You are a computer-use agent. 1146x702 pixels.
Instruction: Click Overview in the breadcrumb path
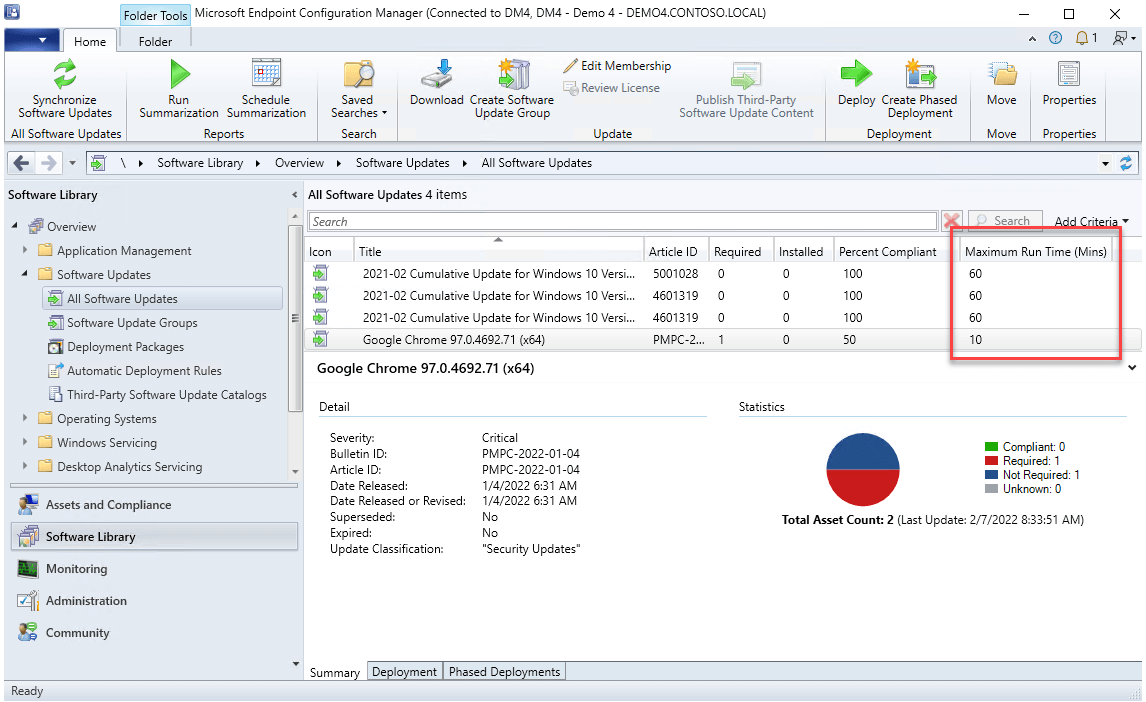[x=299, y=163]
